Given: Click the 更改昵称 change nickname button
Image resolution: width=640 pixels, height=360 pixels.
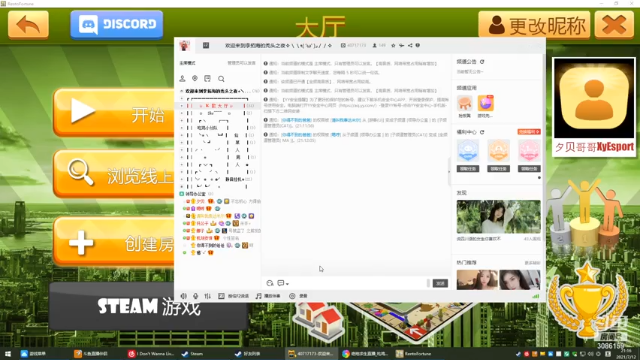Looking at the screenshot, I should (534, 25).
